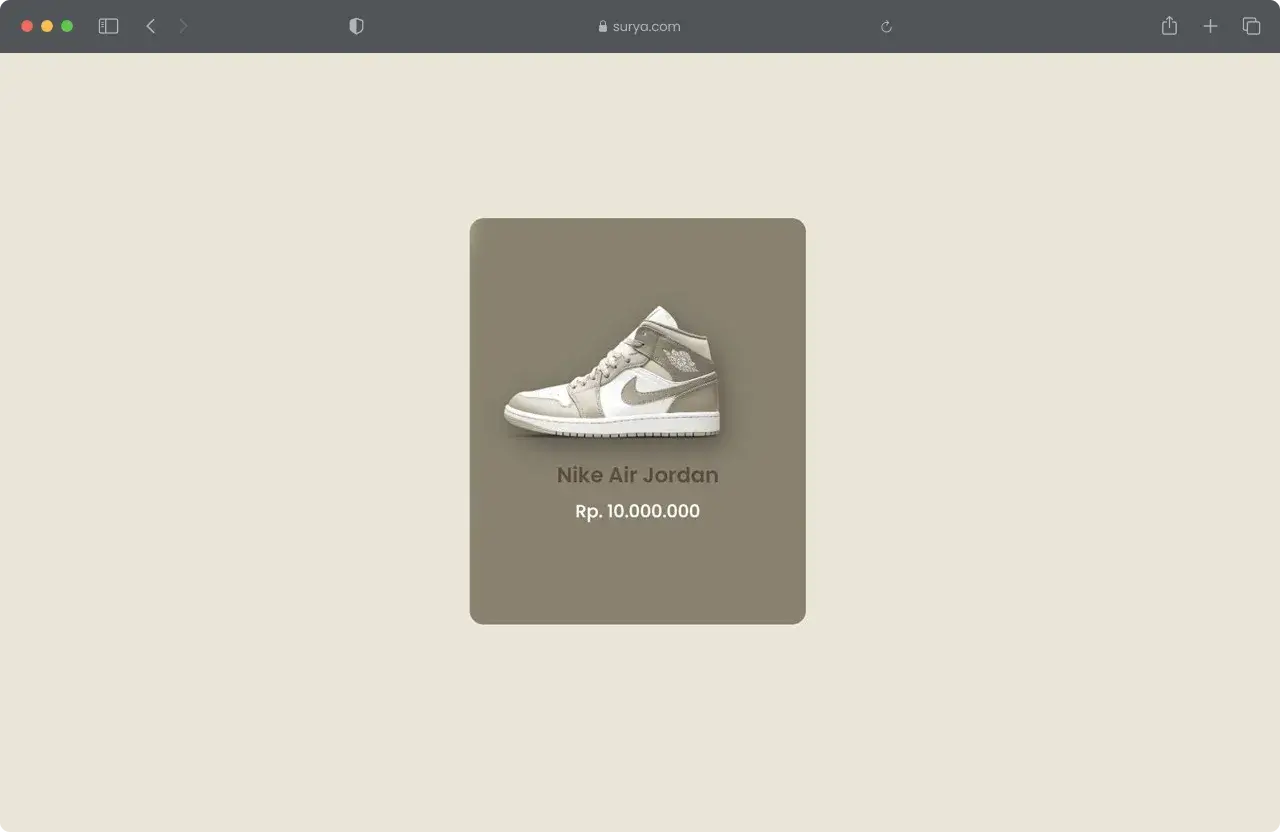Image resolution: width=1280 pixels, height=832 pixels.
Task: Focus the surya.com address bar
Action: point(646,26)
